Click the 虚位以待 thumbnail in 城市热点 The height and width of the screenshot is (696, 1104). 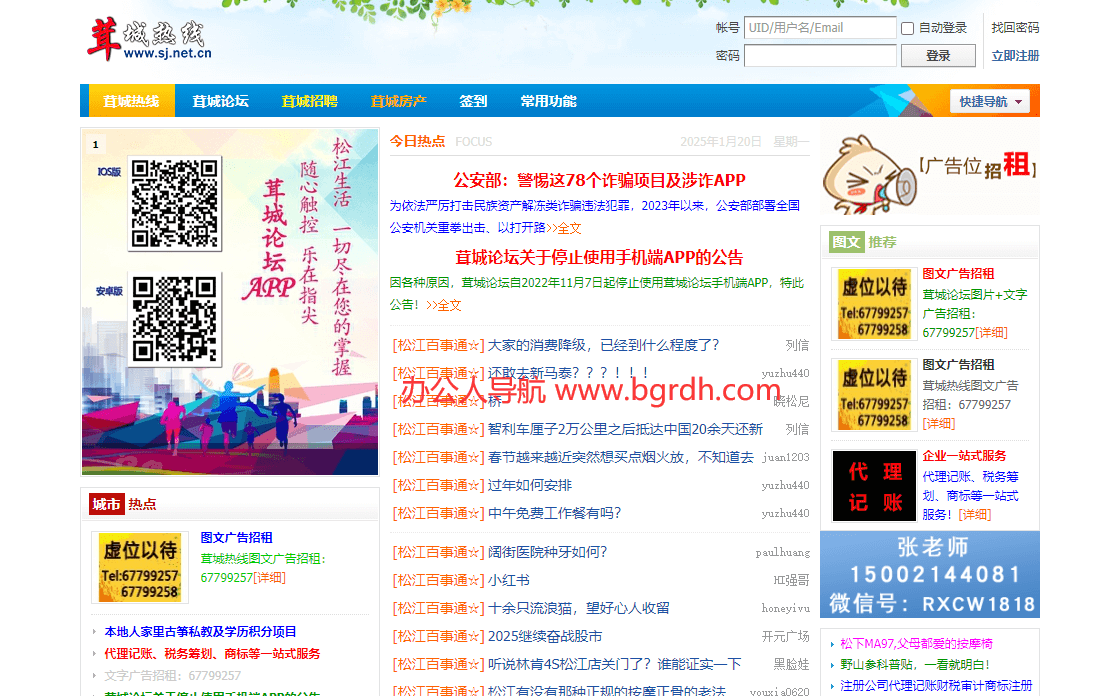[140, 567]
